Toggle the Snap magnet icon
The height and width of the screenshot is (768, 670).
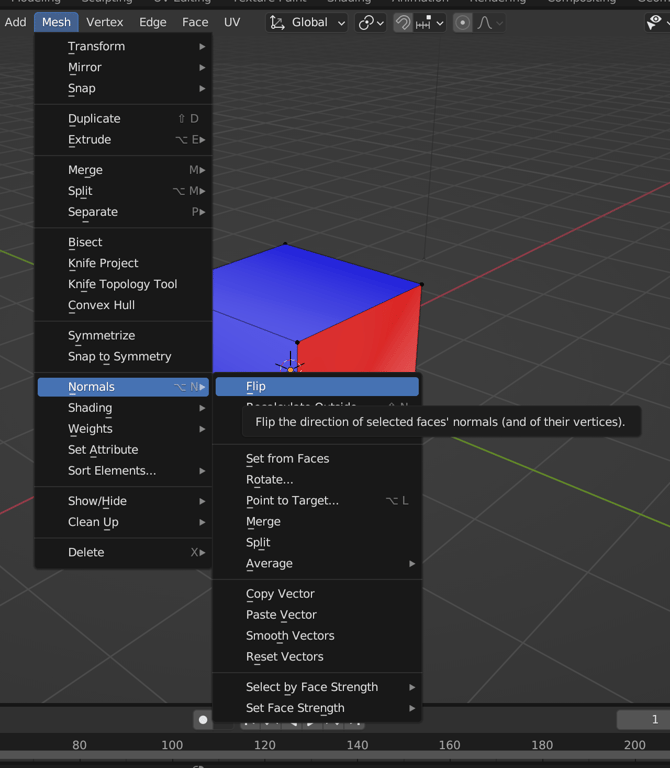(x=403, y=23)
